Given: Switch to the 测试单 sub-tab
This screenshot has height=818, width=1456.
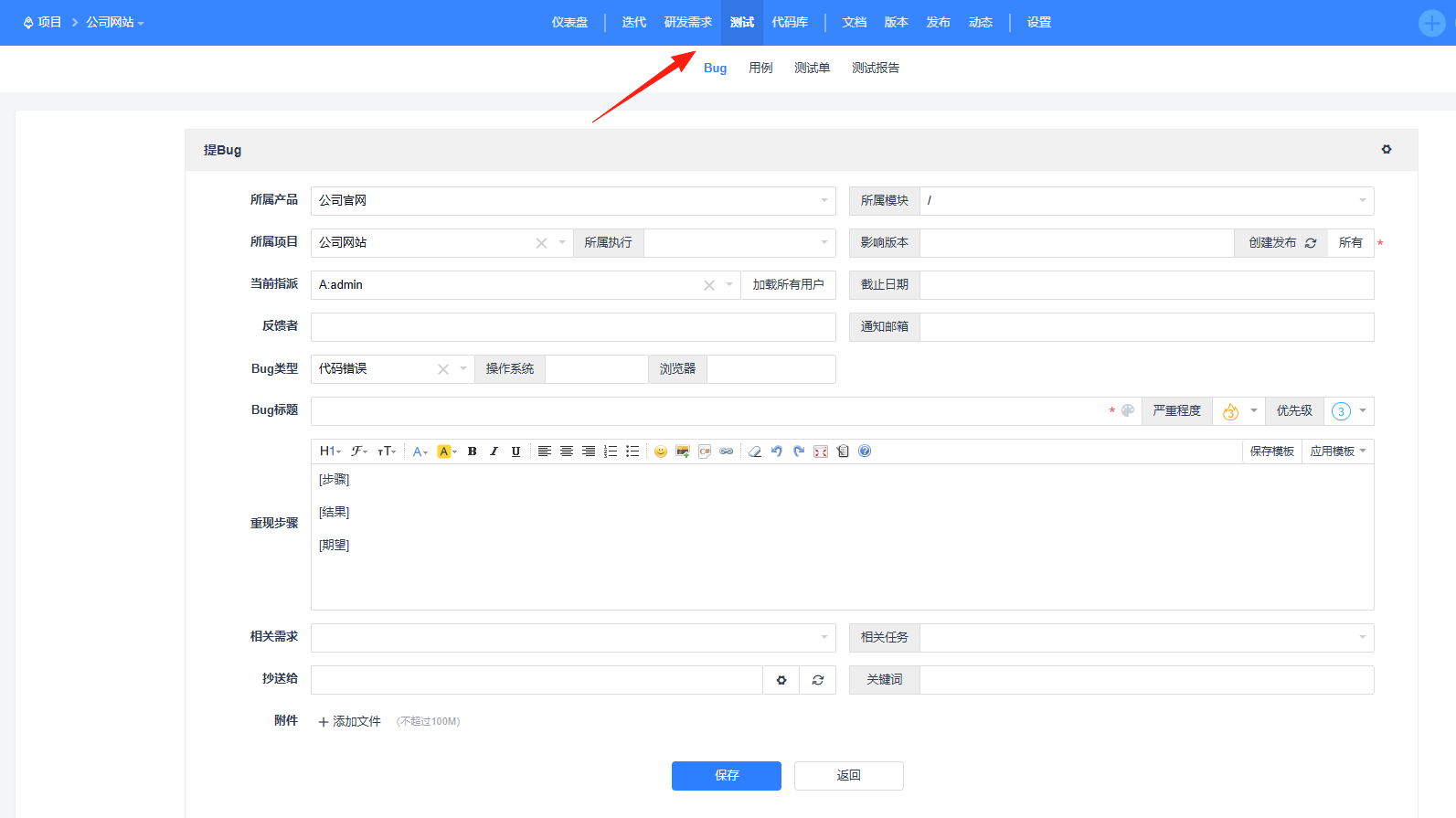Looking at the screenshot, I should point(812,68).
